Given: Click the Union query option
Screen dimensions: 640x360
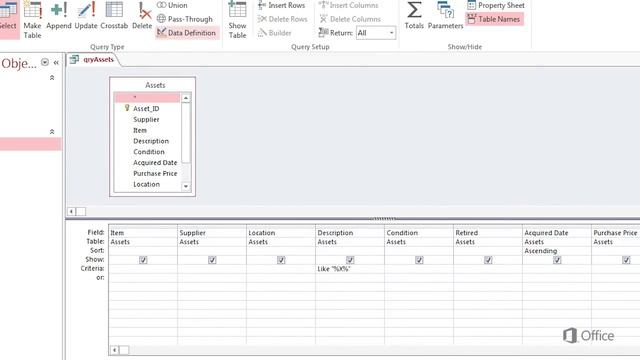Looking at the screenshot, I should [x=173, y=5].
